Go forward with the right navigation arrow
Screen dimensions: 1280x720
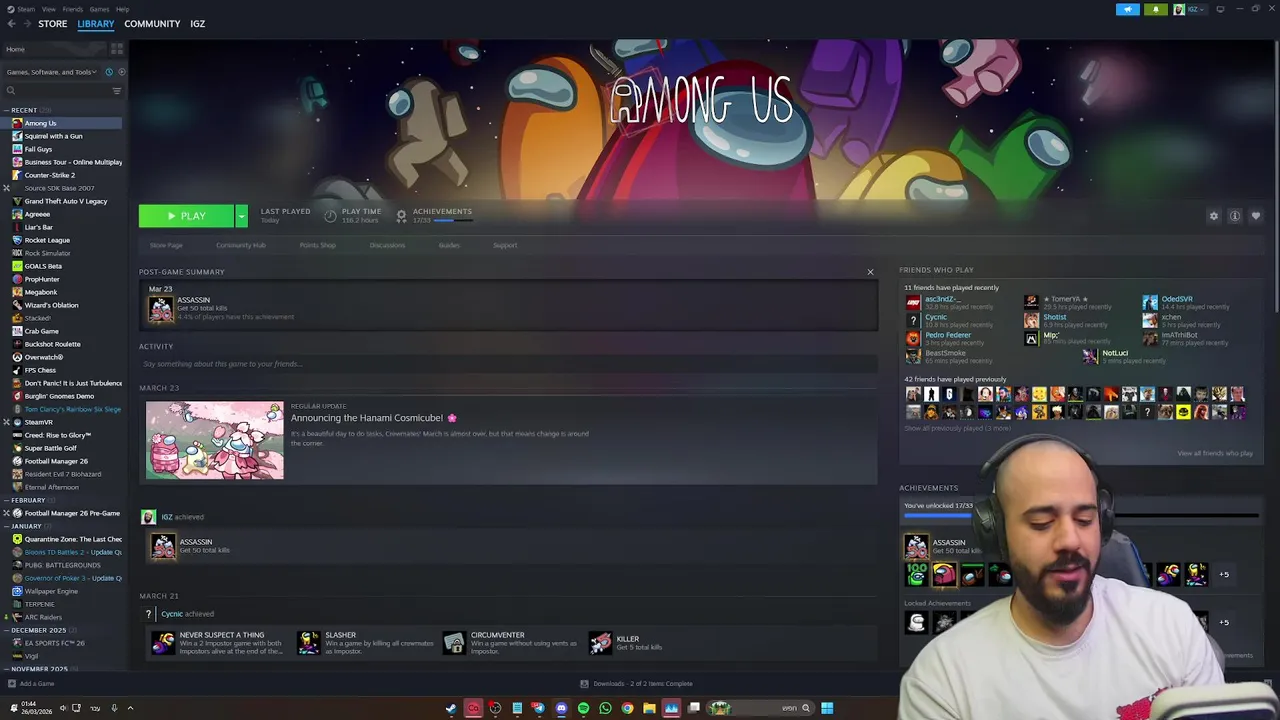[x=27, y=24]
